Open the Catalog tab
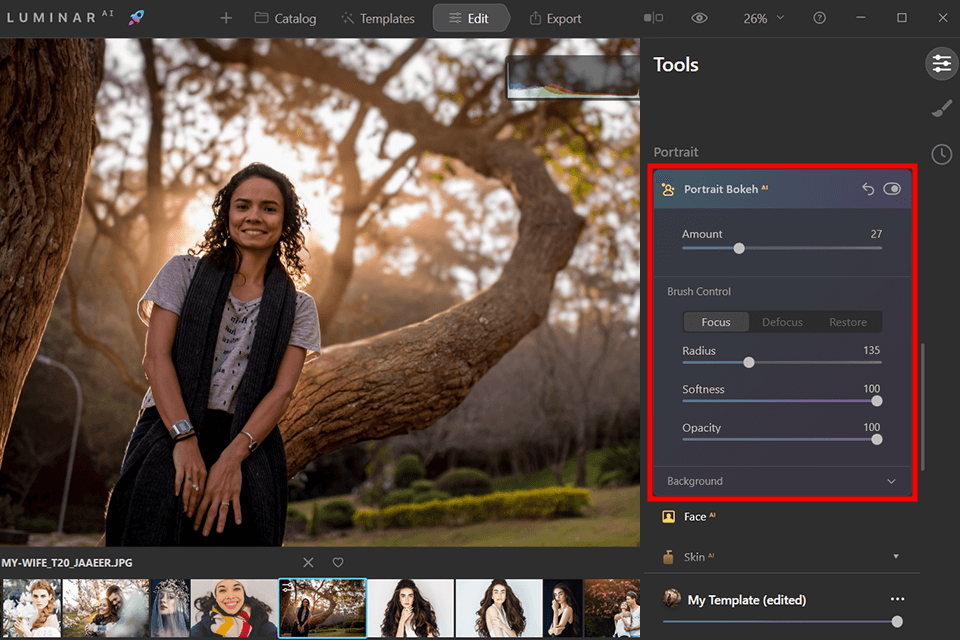 (x=285, y=18)
